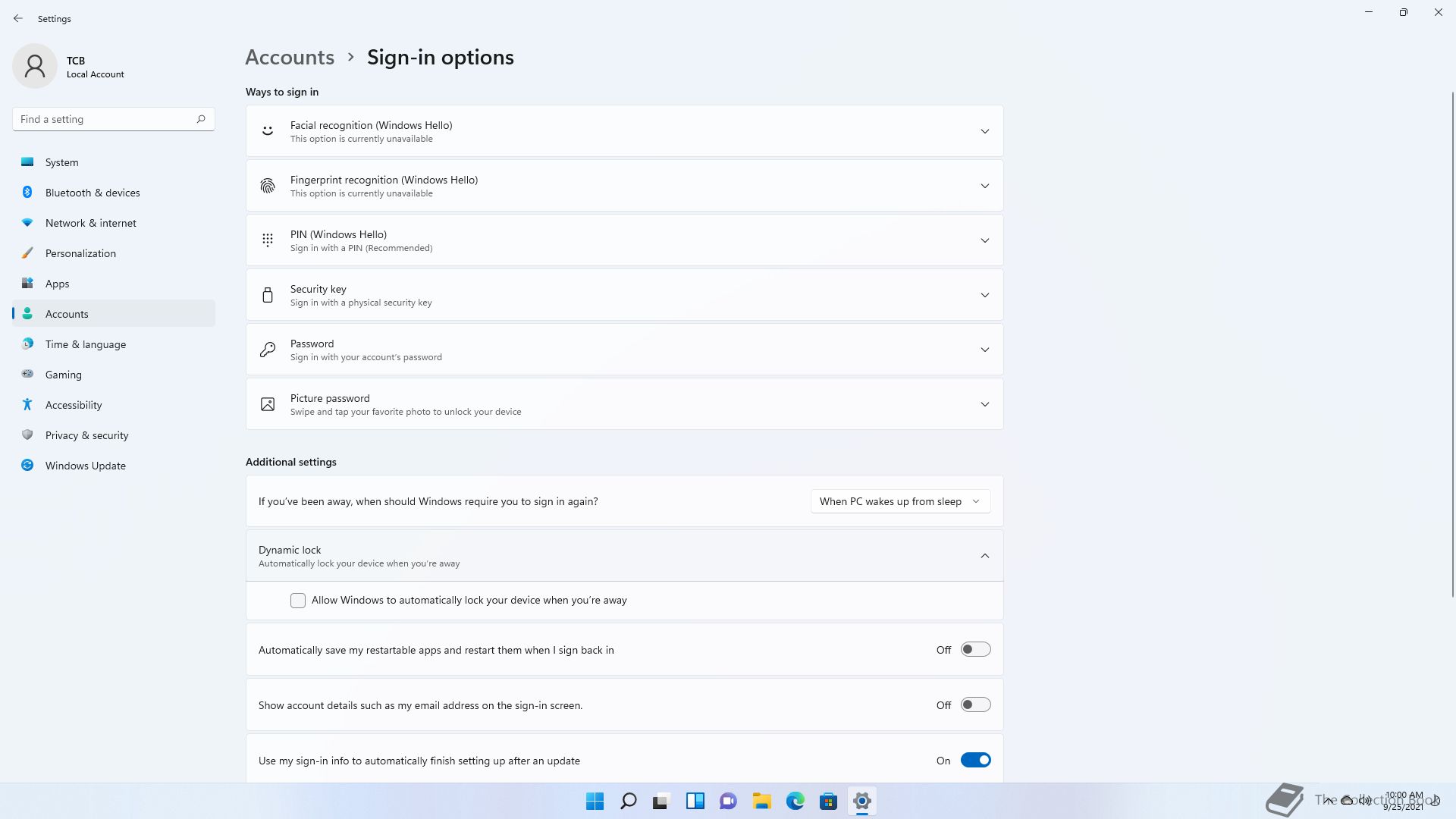Expand Security key chevron

(984, 295)
